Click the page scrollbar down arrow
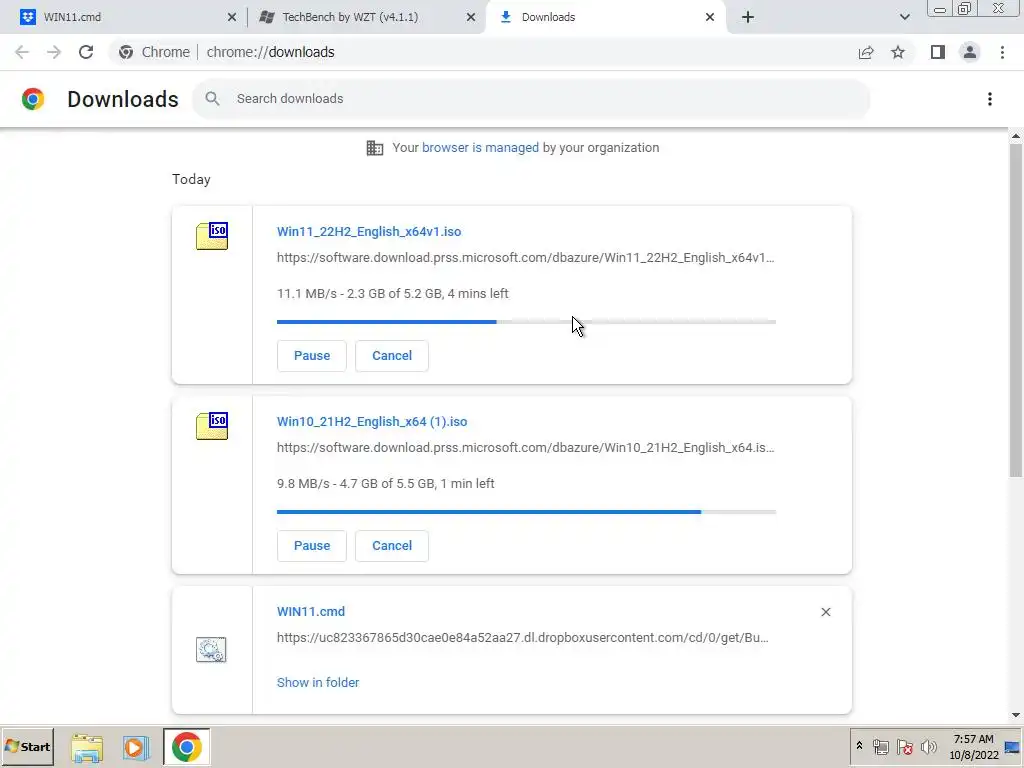1024x768 pixels. click(1016, 715)
